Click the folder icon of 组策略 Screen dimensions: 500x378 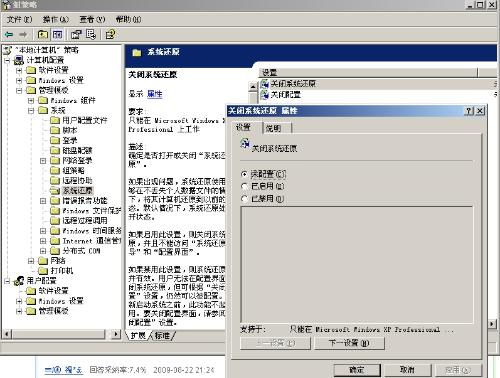55,171
